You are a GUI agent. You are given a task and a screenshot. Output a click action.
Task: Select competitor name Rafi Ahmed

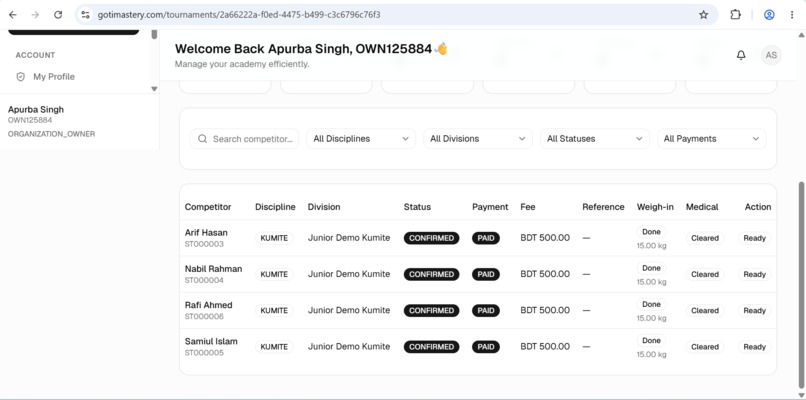coord(209,305)
